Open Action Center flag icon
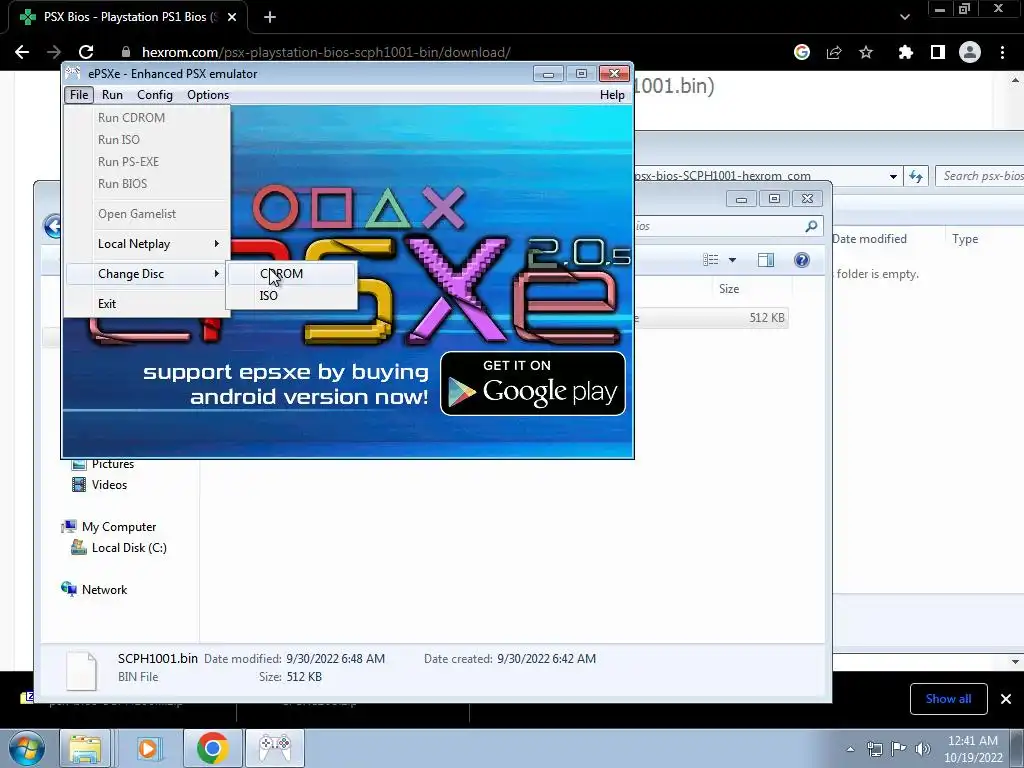The width and height of the screenshot is (1024, 768). 899,749
